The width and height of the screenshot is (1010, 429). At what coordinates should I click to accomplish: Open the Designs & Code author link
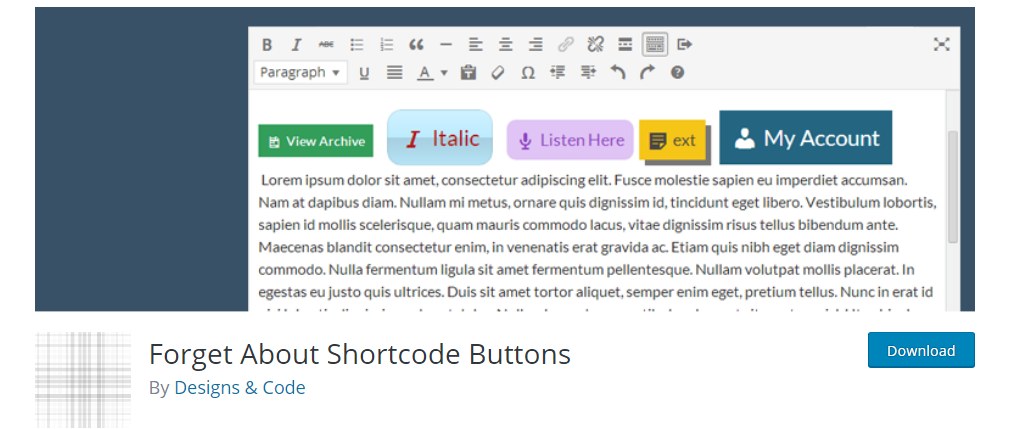tap(240, 387)
